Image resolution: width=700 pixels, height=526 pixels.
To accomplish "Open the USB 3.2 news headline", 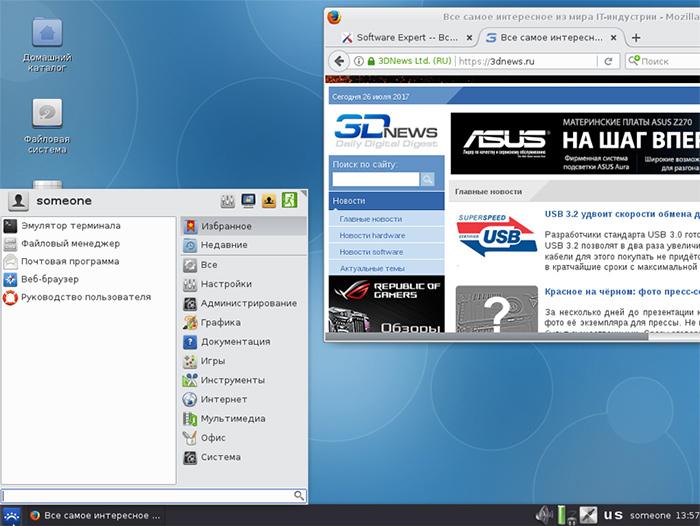I will click(622, 214).
